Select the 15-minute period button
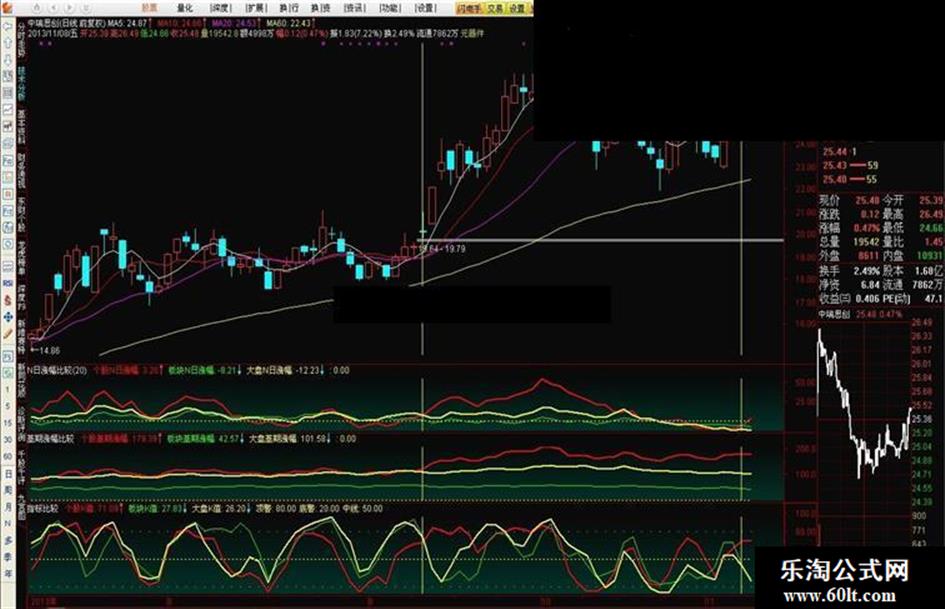This screenshot has height=609, width=945. click(x=8, y=423)
